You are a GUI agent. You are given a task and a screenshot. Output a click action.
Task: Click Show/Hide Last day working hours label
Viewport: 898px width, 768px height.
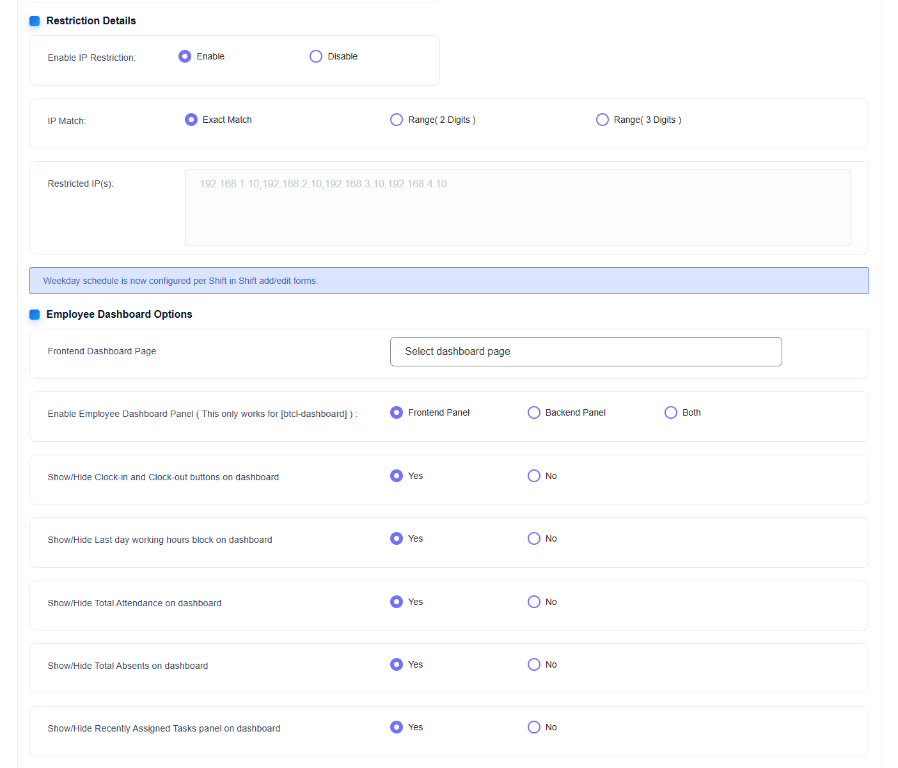click(160, 540)
